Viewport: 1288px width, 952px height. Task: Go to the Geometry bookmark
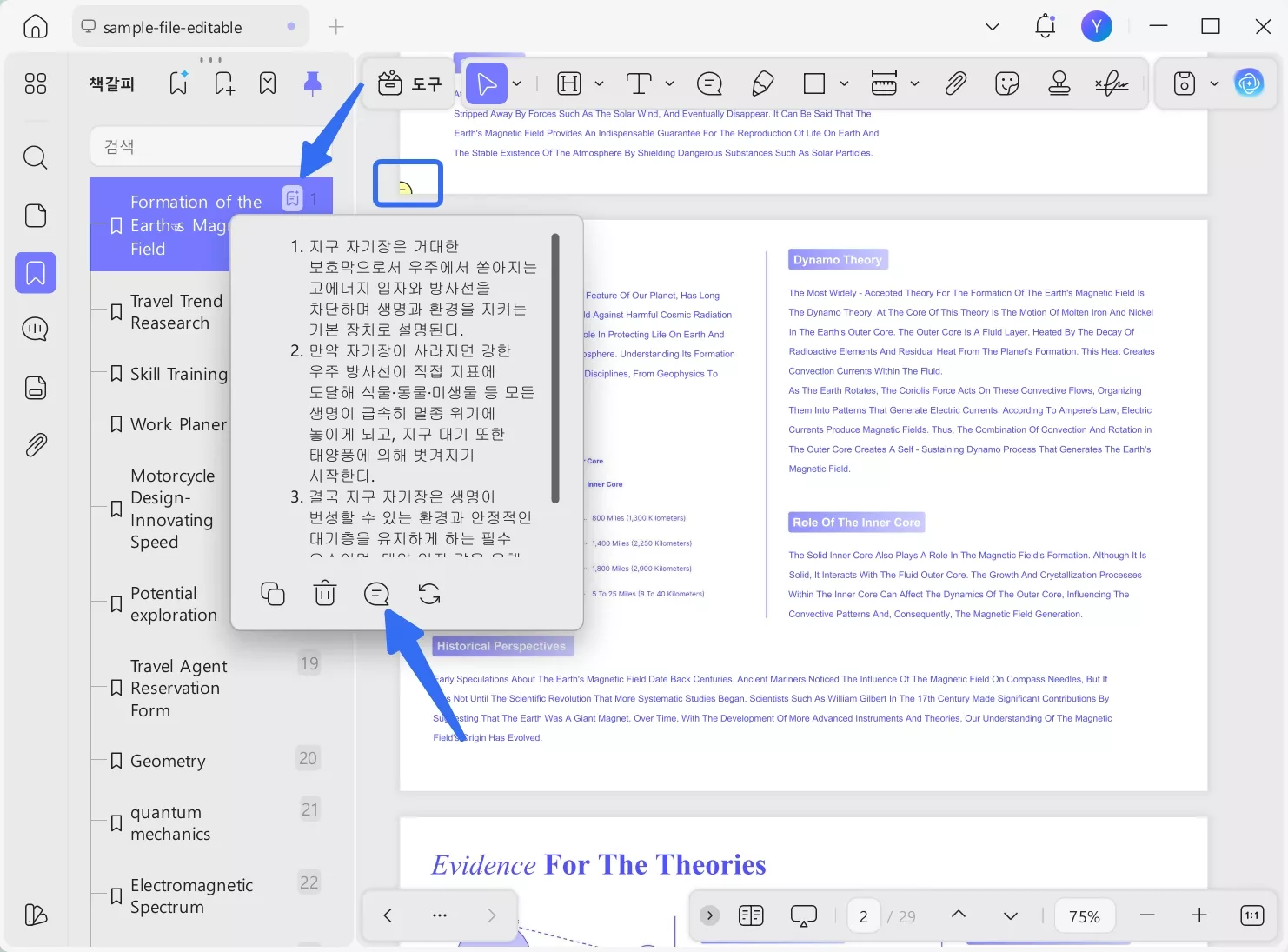[168, 761]
